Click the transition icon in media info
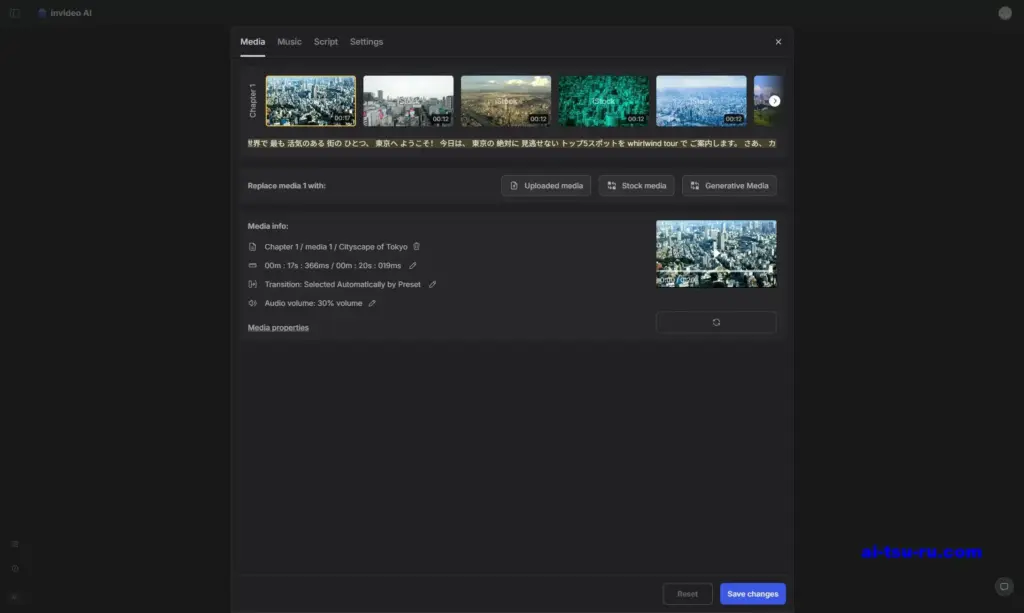 coord(253,285)
